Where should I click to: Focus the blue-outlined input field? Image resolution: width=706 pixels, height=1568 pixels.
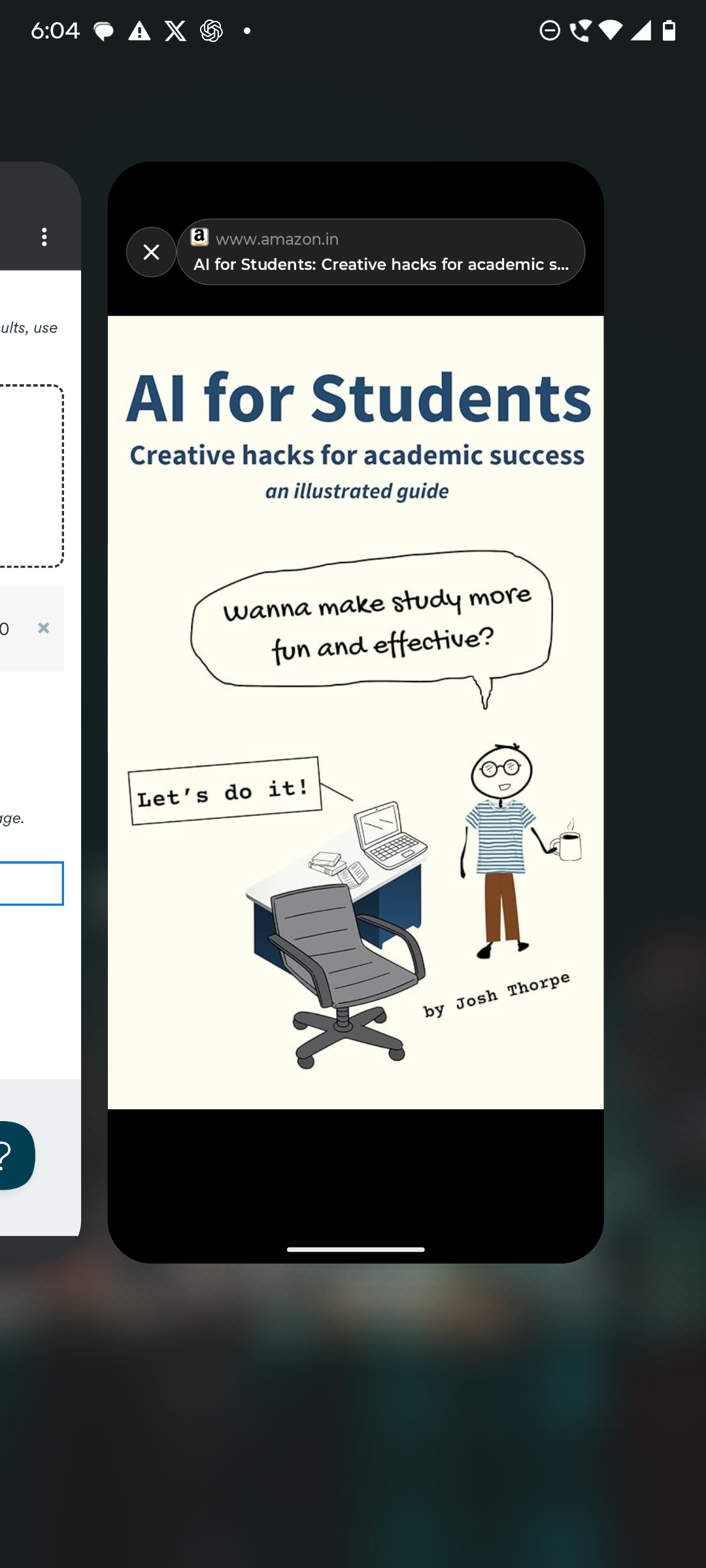[31, 883]
